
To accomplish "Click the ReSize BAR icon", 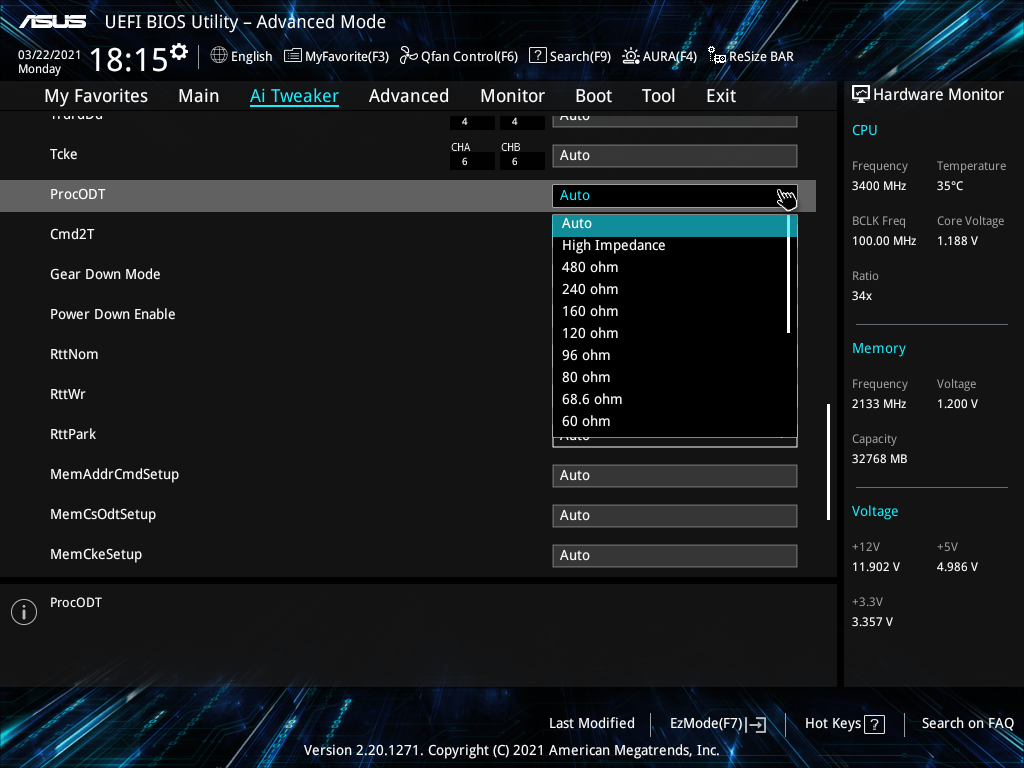I will pyautogui.click(x=716, y=56).
